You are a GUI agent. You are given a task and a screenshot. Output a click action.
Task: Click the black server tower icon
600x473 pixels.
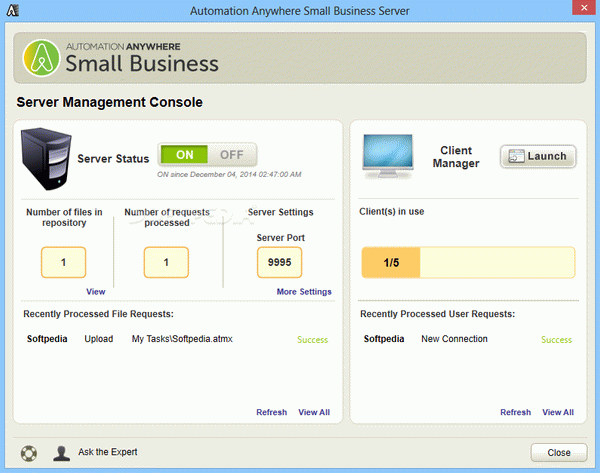point(46,158)
